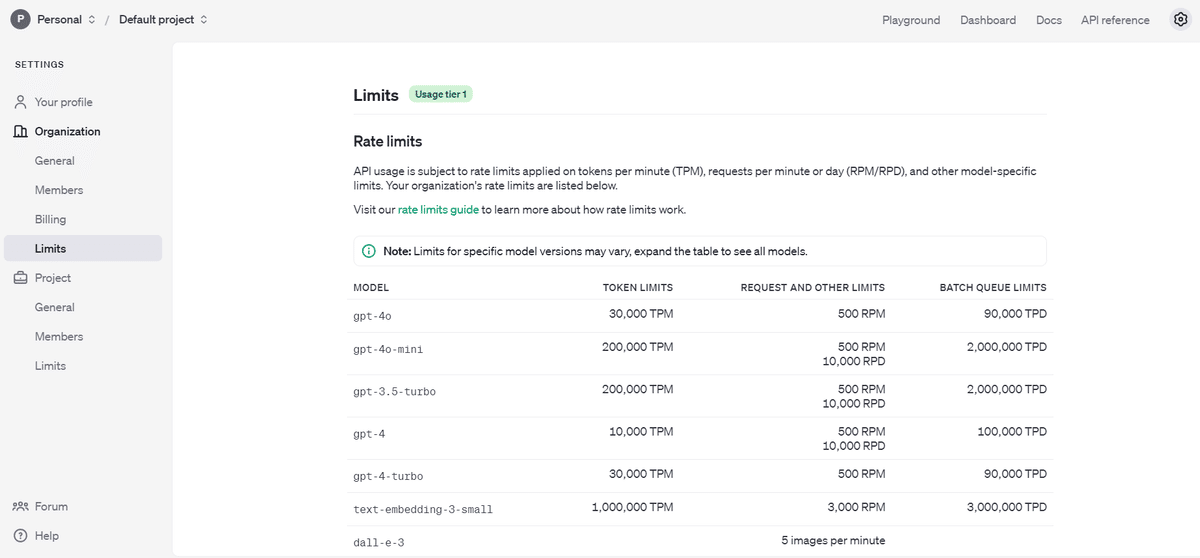Screen dimensions: 1200x558
Task: Click the Forum people icon
Action: coord(20,506)
